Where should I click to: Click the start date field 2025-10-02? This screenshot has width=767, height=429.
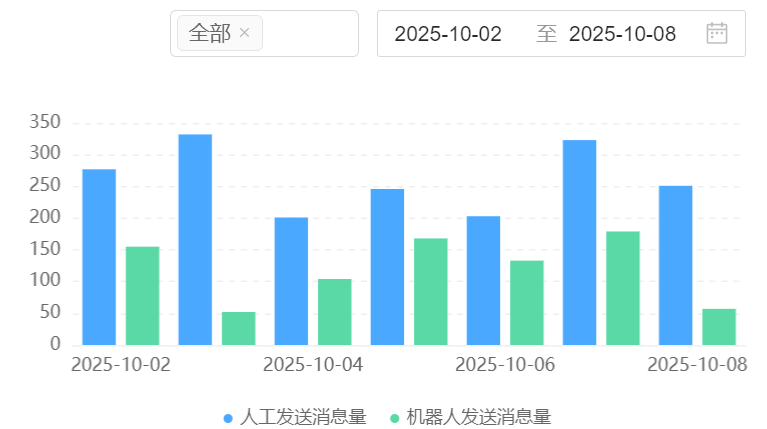[x=448, y=34]
